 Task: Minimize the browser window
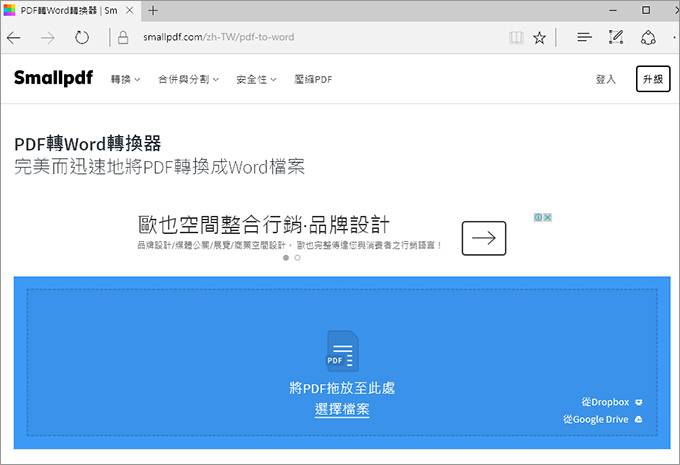point(613,10)
